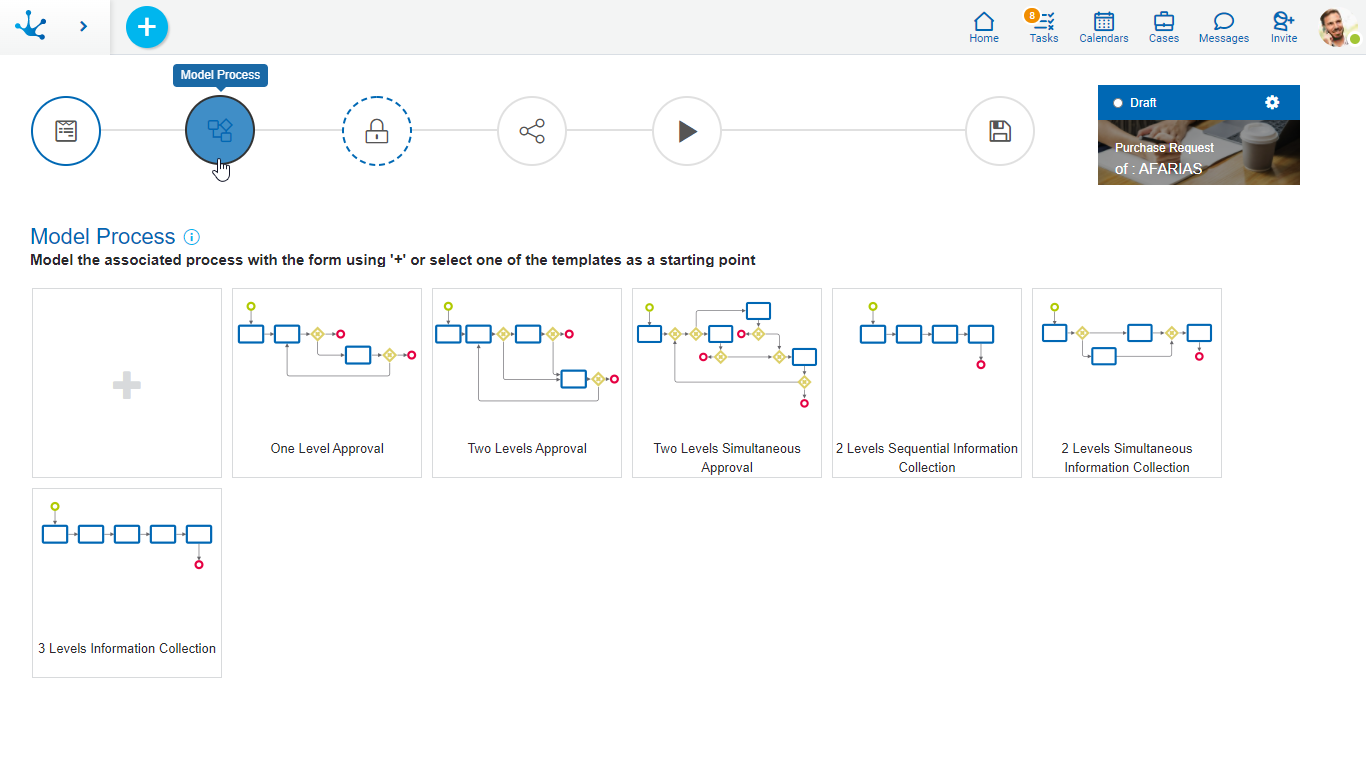Open Tasks with notification badge
The width and height of the screenshot is (1366, 768).
1044,27
